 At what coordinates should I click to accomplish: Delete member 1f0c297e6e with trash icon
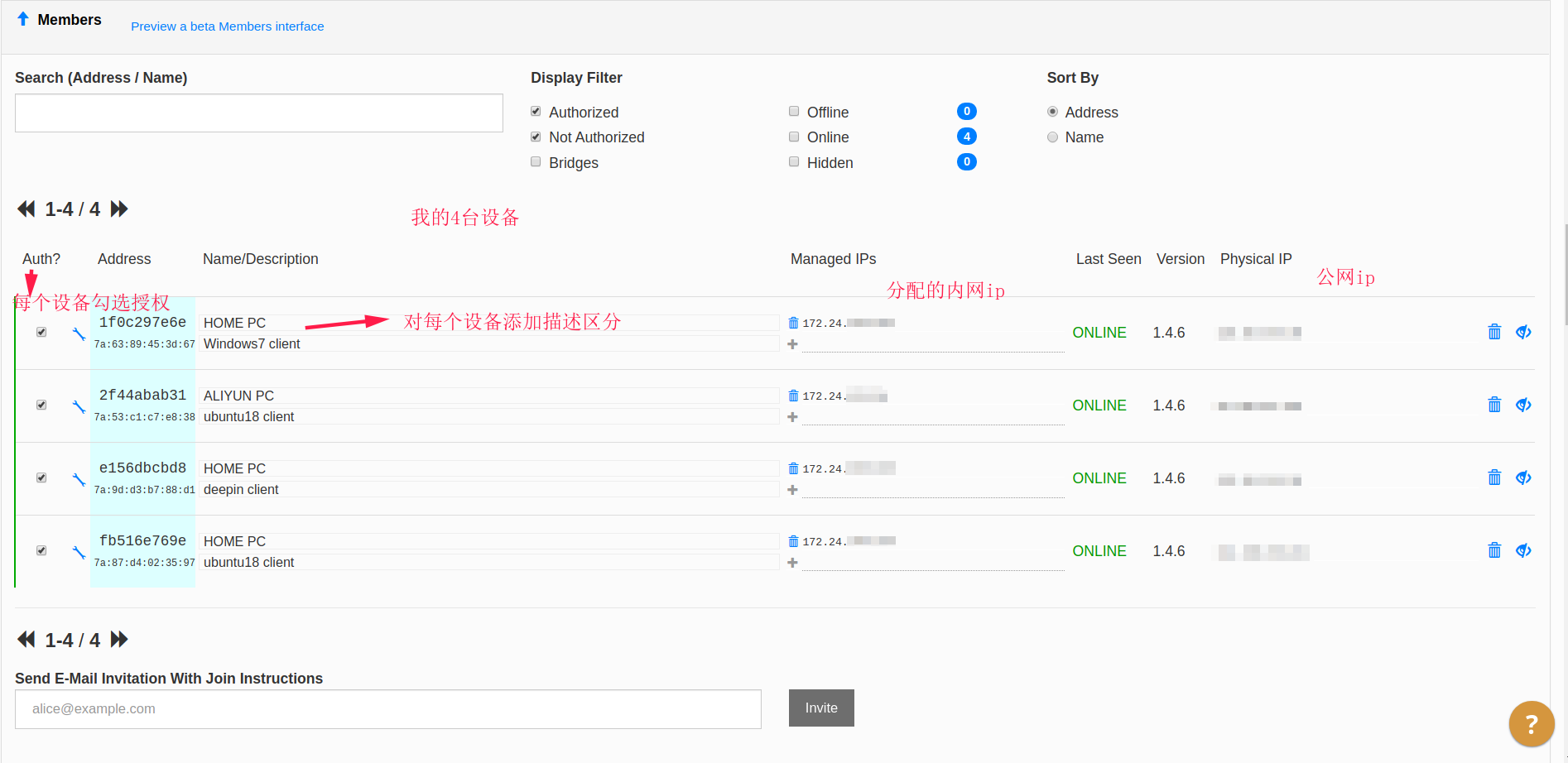[1493, 332]
